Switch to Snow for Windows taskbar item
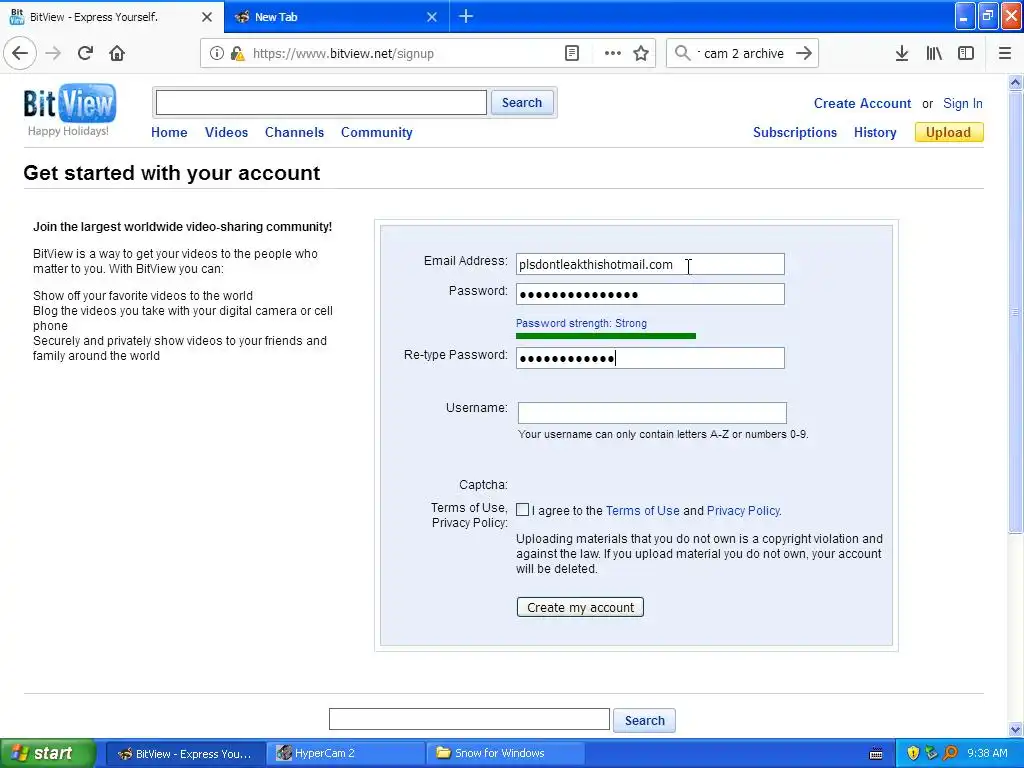The height and width of the screenshot is (768, 1024). 505,754
